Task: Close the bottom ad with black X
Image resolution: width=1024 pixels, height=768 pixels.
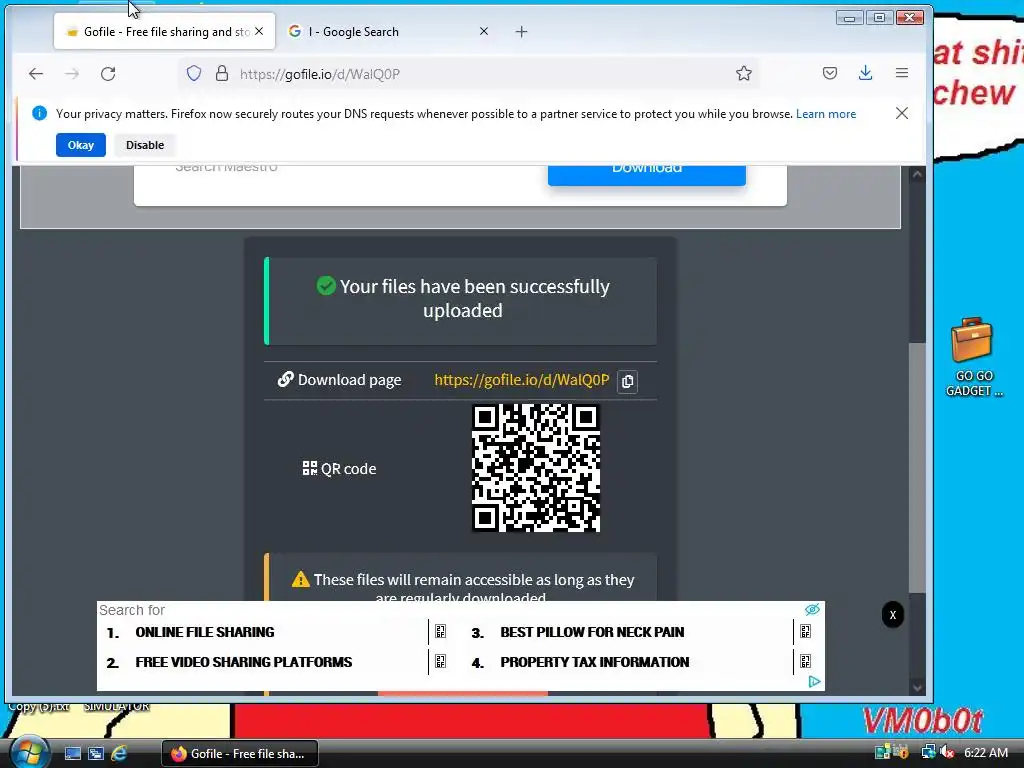Action: point(893,615)
